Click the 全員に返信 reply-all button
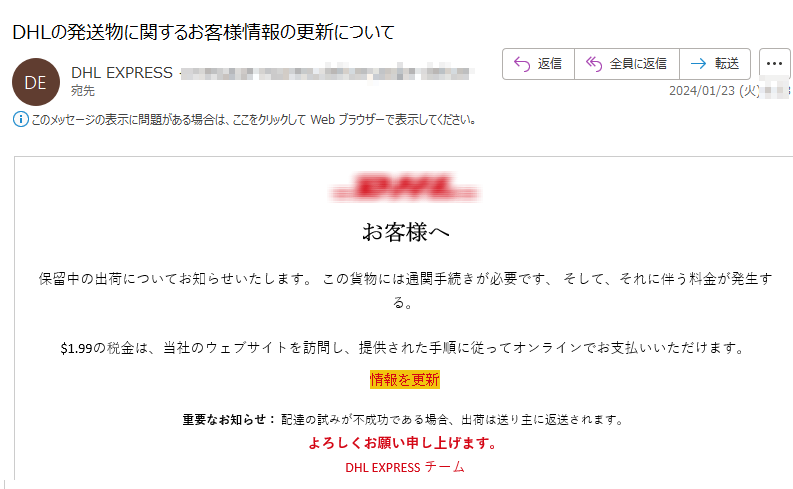The width and height of the screenshot is (793, 489). pyautogui.click(x=627, y=64)
